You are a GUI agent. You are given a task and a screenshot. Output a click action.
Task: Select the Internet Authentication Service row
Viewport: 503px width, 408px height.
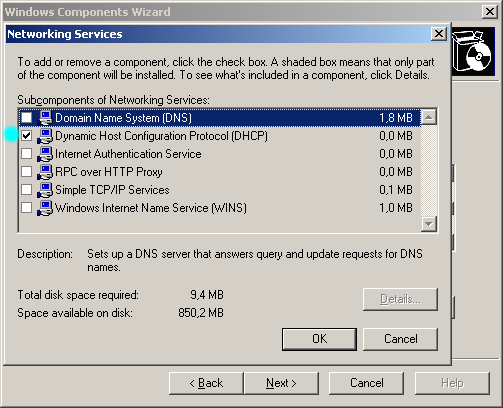point(220,154)
